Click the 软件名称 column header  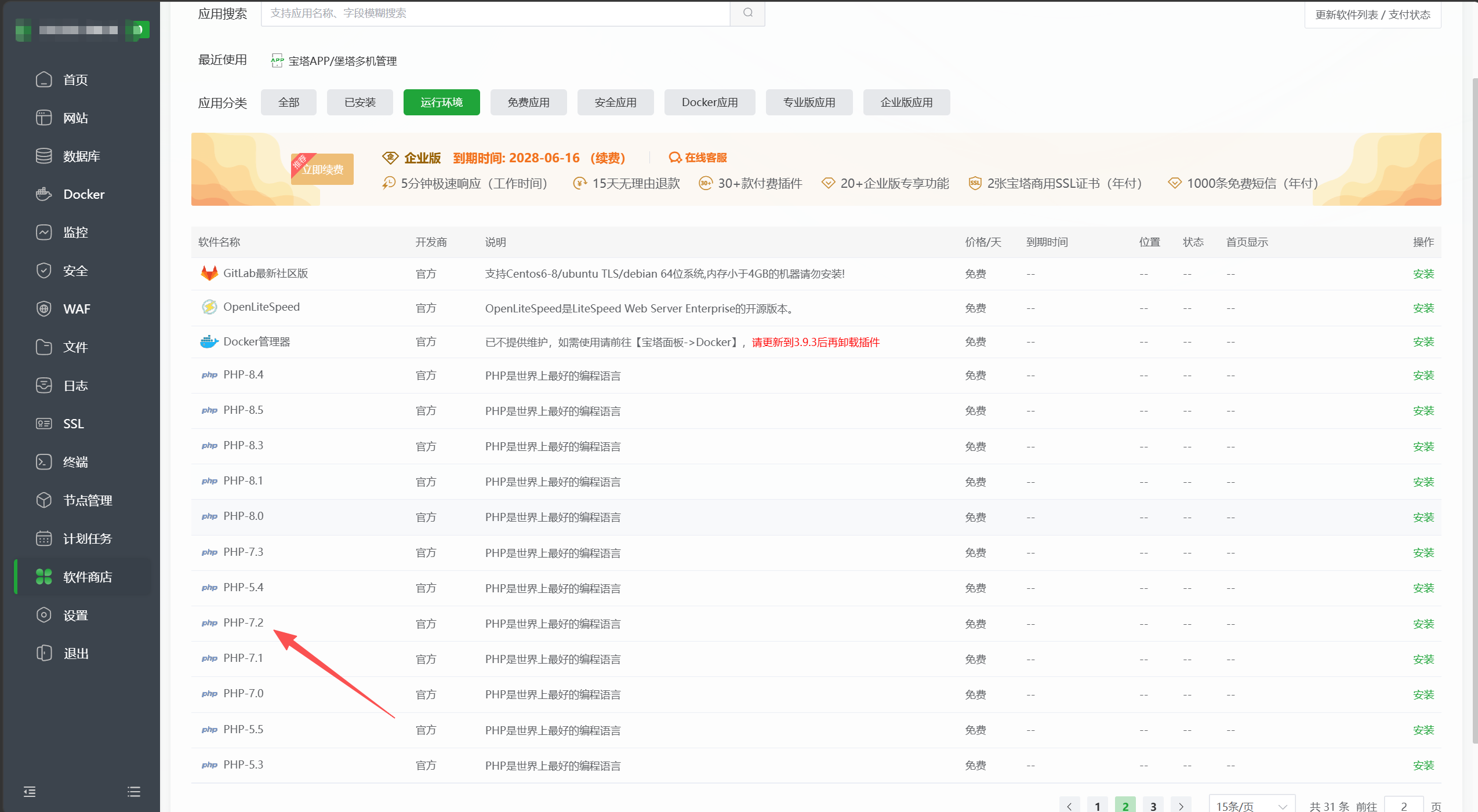pos(219,242)
